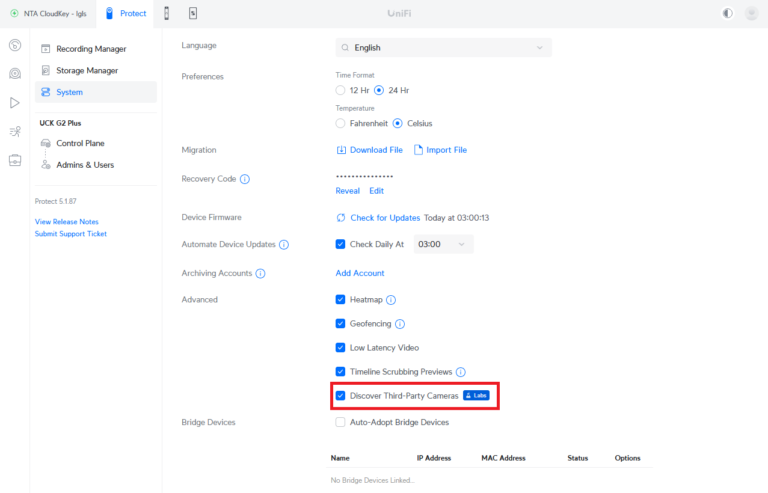This screenshot has width=768, height=493.
Task: Show the Geofencing info tooltip
Action: 400,324
